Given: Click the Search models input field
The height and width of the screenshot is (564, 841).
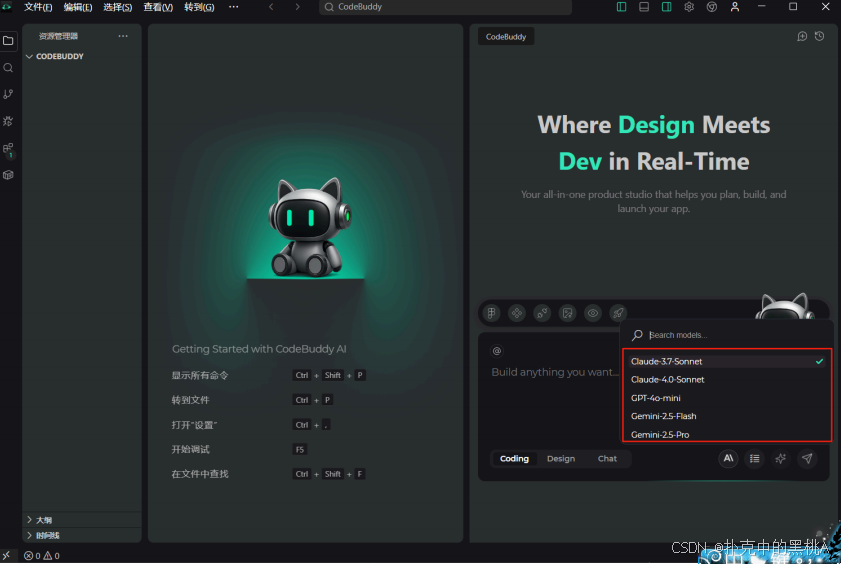Looking at the screenshot, I should pyautogui.click(x=727, y=335).
